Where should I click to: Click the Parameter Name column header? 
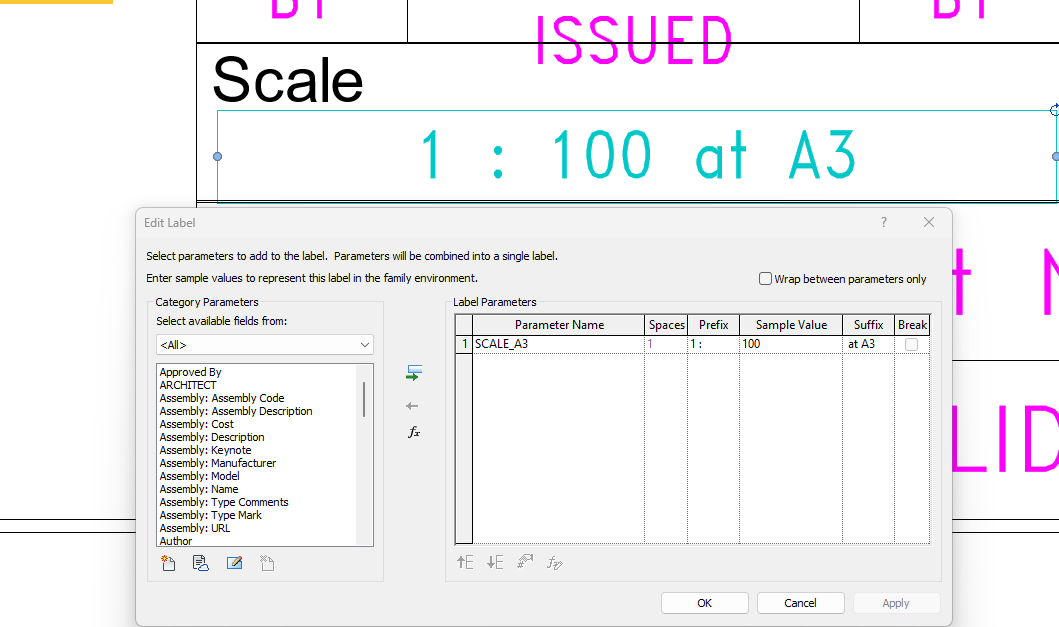click(x=559, y=325)
